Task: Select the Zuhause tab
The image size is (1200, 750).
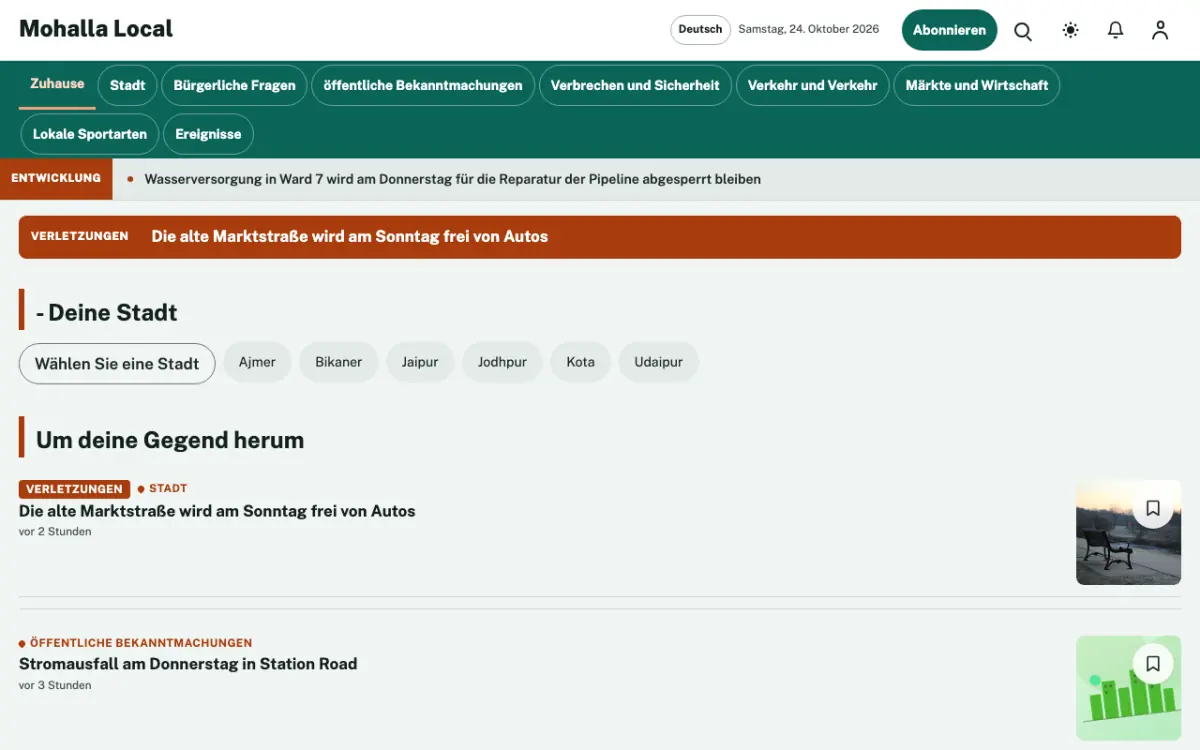Action: pyautogui.click(x=57, y=85)
